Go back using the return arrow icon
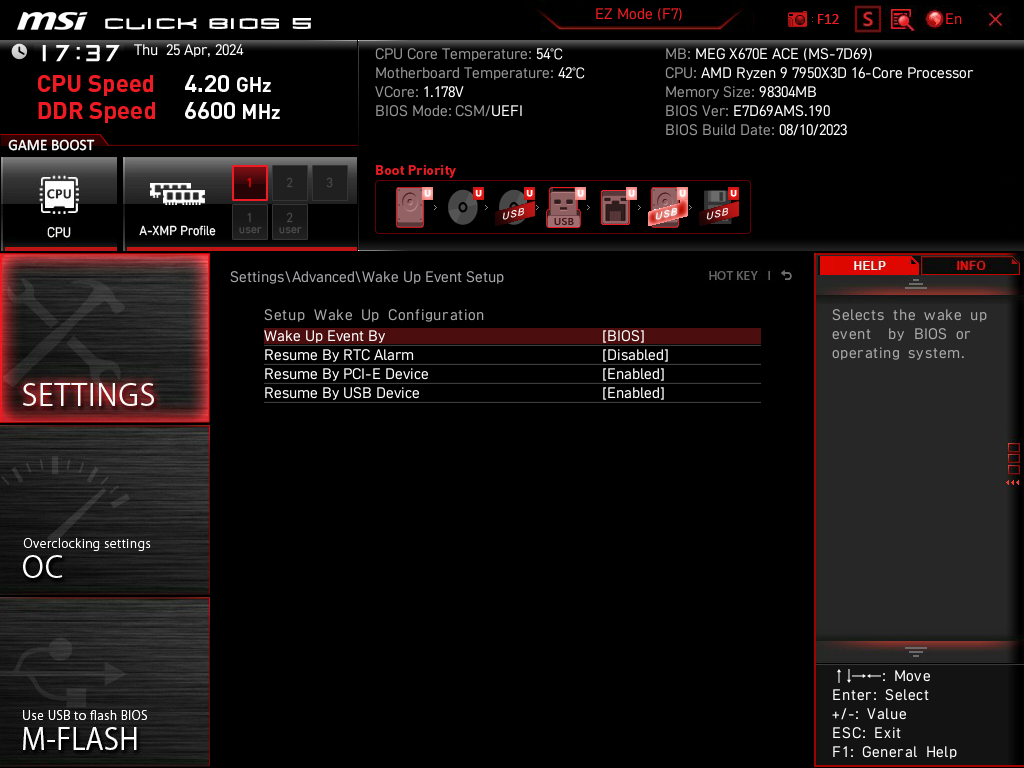This screenshot has height=768, width=1024. pyautogui.click(x=787, y=276)
